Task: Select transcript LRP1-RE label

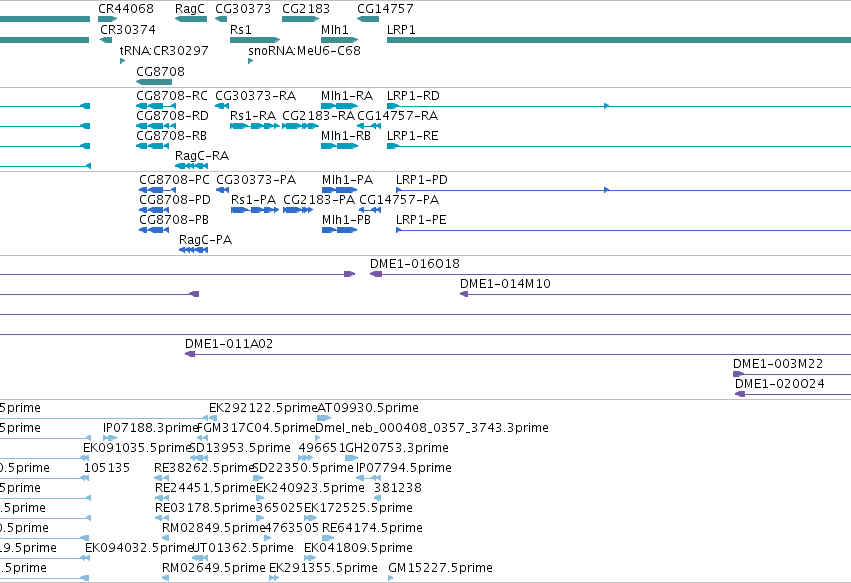Action: pos(413,136)
